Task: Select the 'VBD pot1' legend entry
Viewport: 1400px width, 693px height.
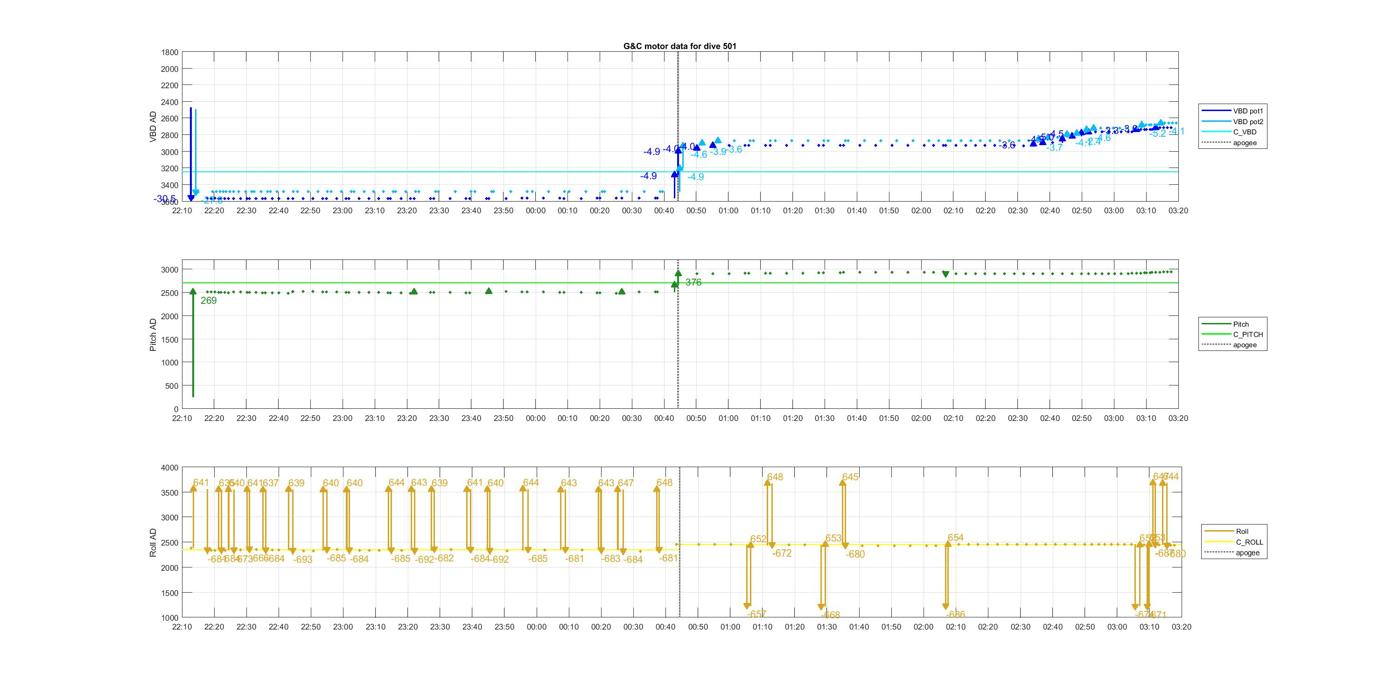Action: (x=1249, y=110)
